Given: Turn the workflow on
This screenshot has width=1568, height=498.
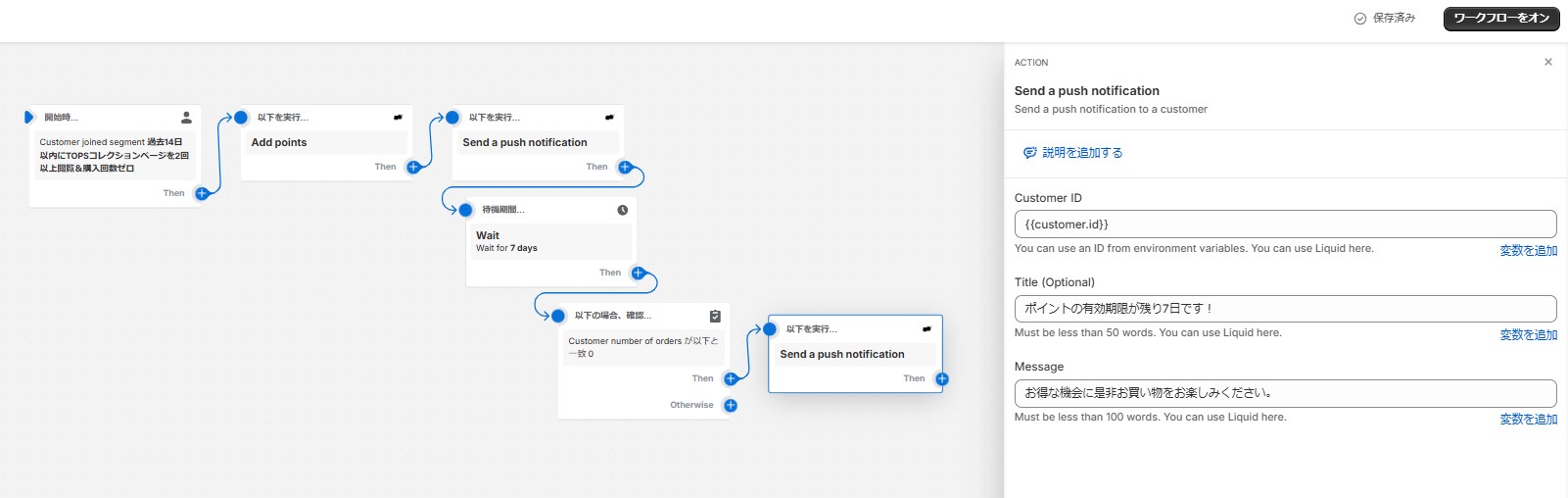Looking at the screenshot, I should pos(1500,19).
